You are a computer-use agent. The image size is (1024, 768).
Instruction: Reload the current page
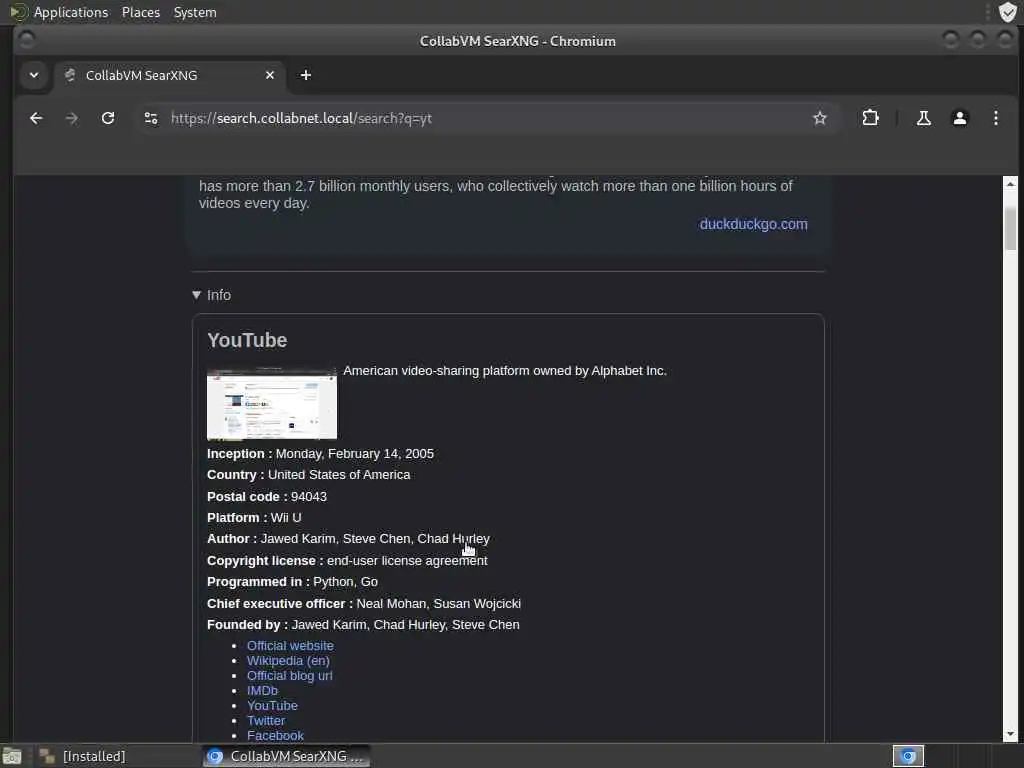click(108, 118)
